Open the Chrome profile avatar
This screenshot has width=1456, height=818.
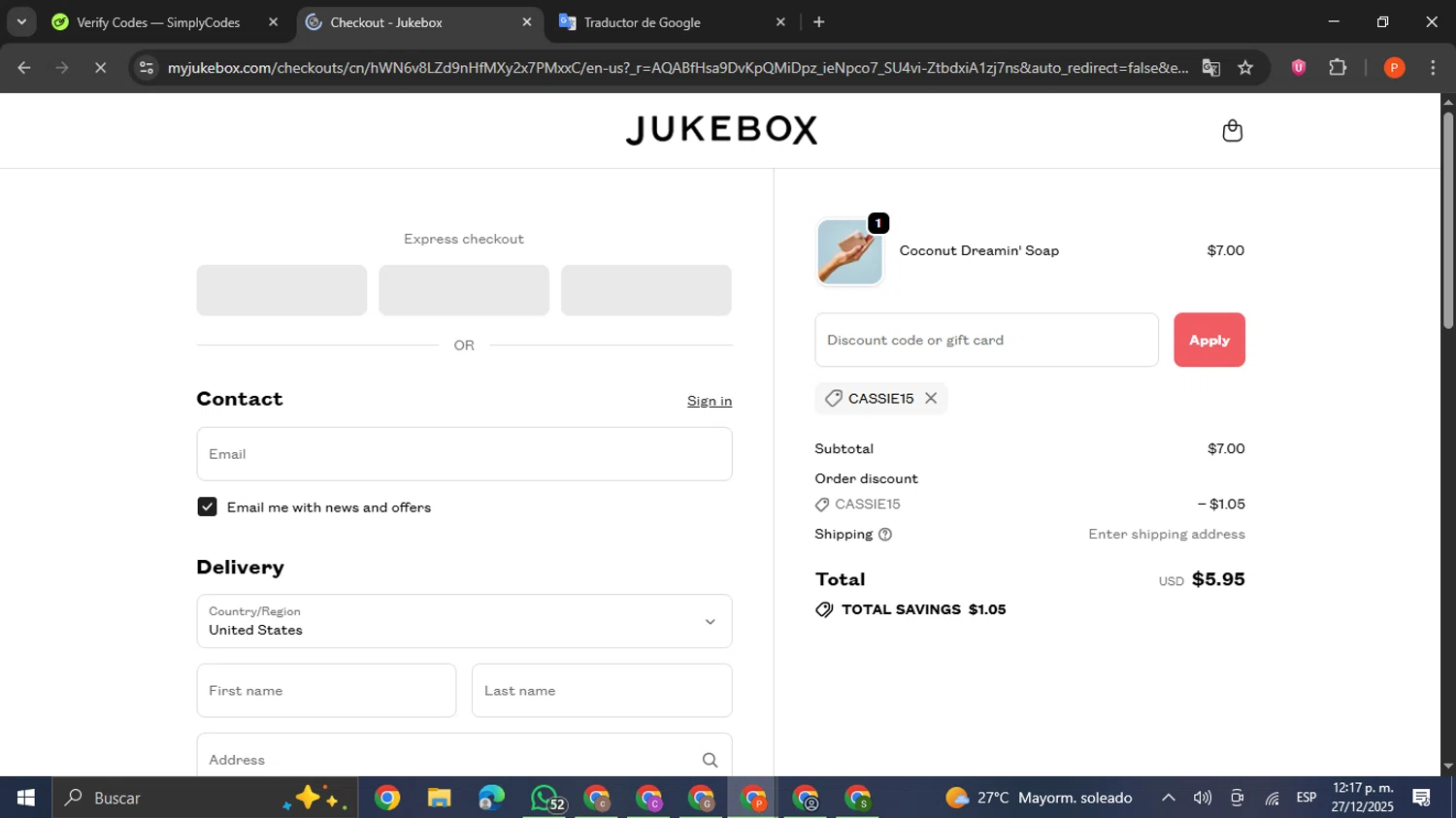pos(1394,68)
